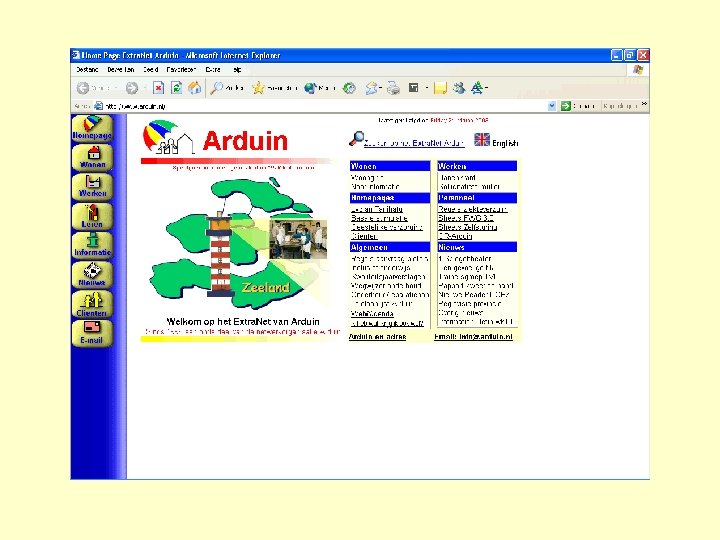Click the yellow notepad toolbar icon
Screen dimensions: 720x540
tap(440, 88)
